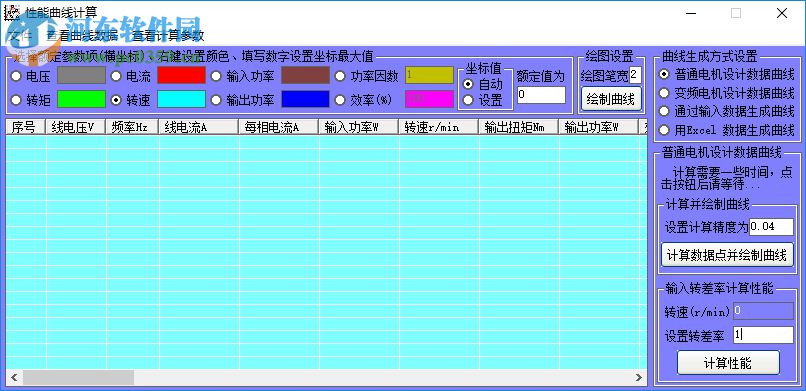The width and height of the screenshot is (806, 391).
Task: Click the gray 电压 color swatch
Action: point(81,75)
